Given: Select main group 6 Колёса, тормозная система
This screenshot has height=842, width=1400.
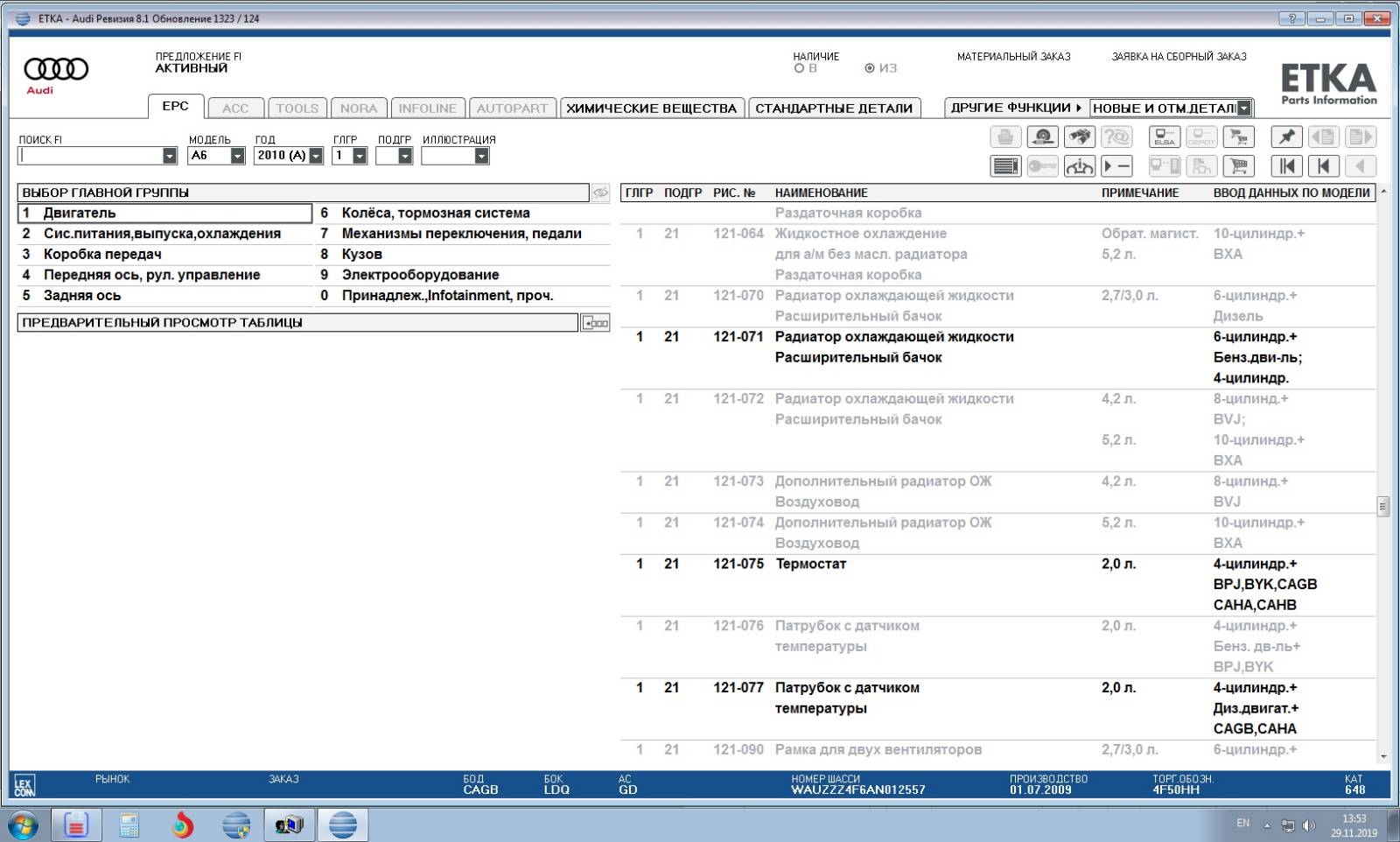Looking at the screenshot, I should [x=463, y=213].
